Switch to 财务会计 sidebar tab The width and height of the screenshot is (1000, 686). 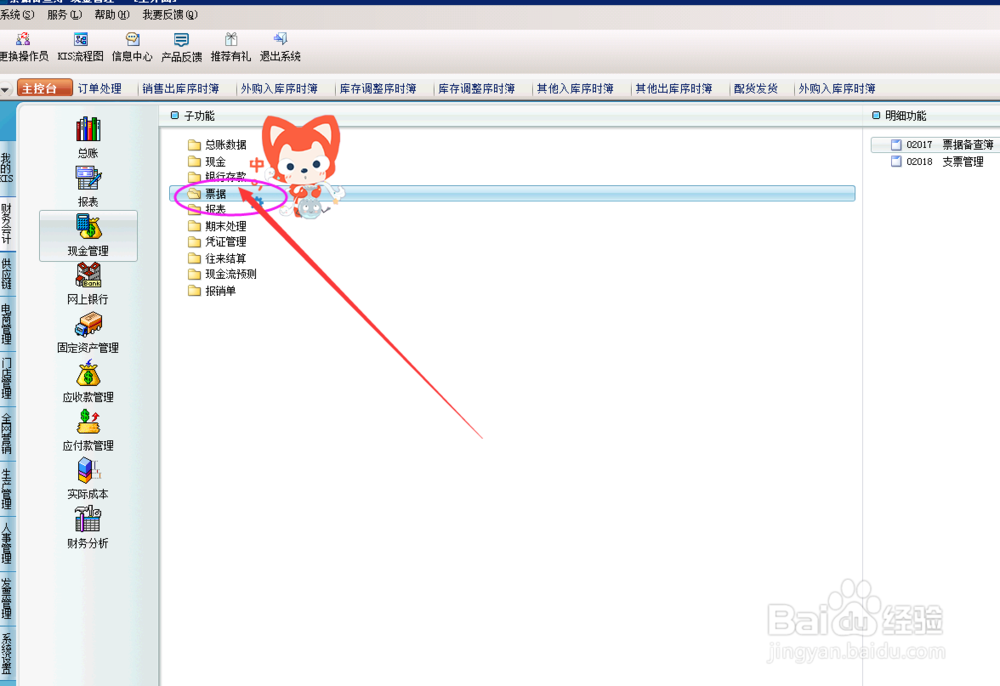pyautogui.click(x=6, y=223)
